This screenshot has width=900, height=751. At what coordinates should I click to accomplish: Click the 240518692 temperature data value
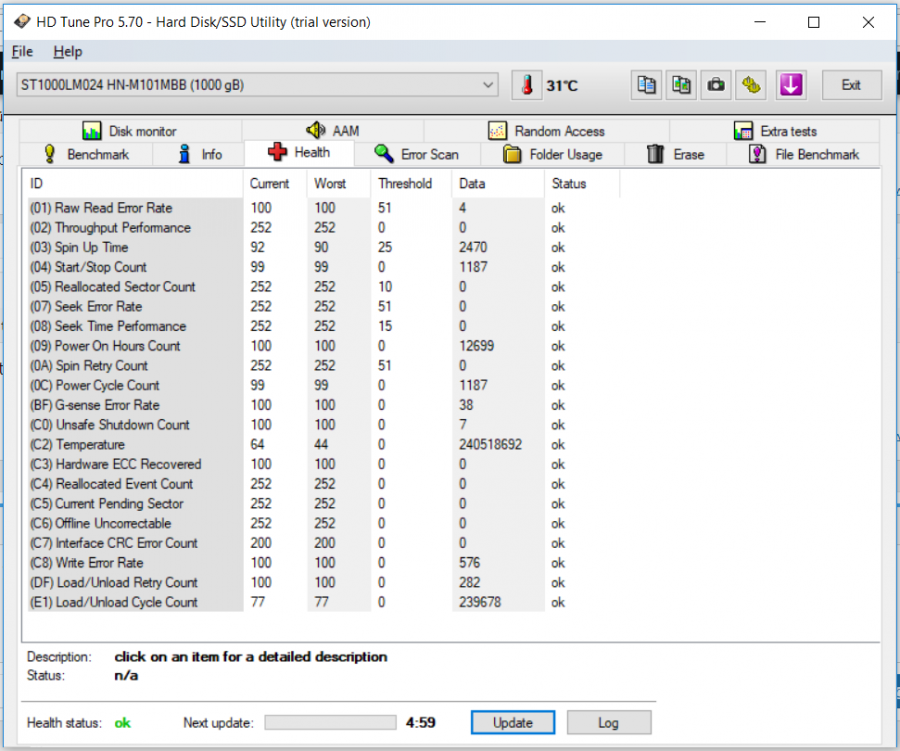(490, 444)
